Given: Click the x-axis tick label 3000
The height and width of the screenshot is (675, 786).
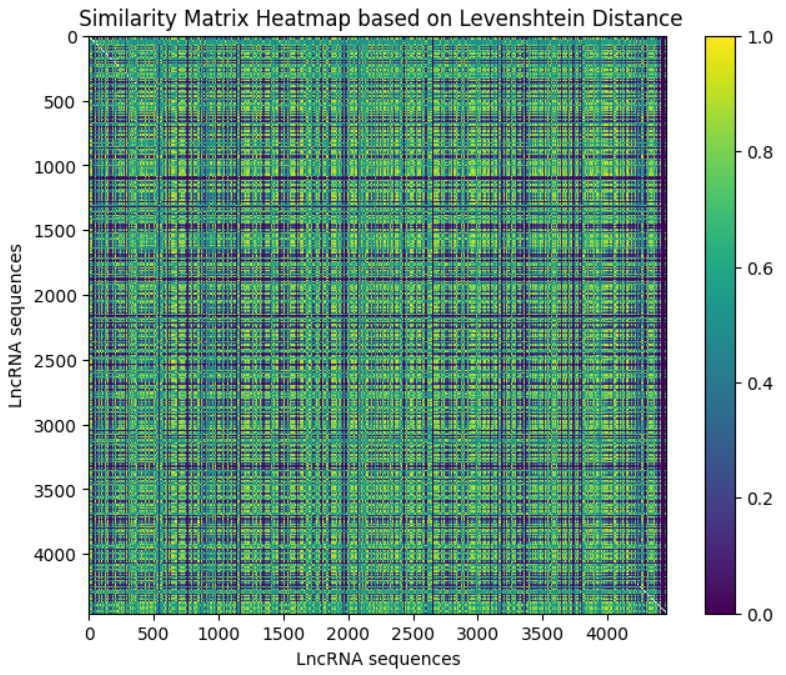Looking at the screenshot, I should point(477,634).
